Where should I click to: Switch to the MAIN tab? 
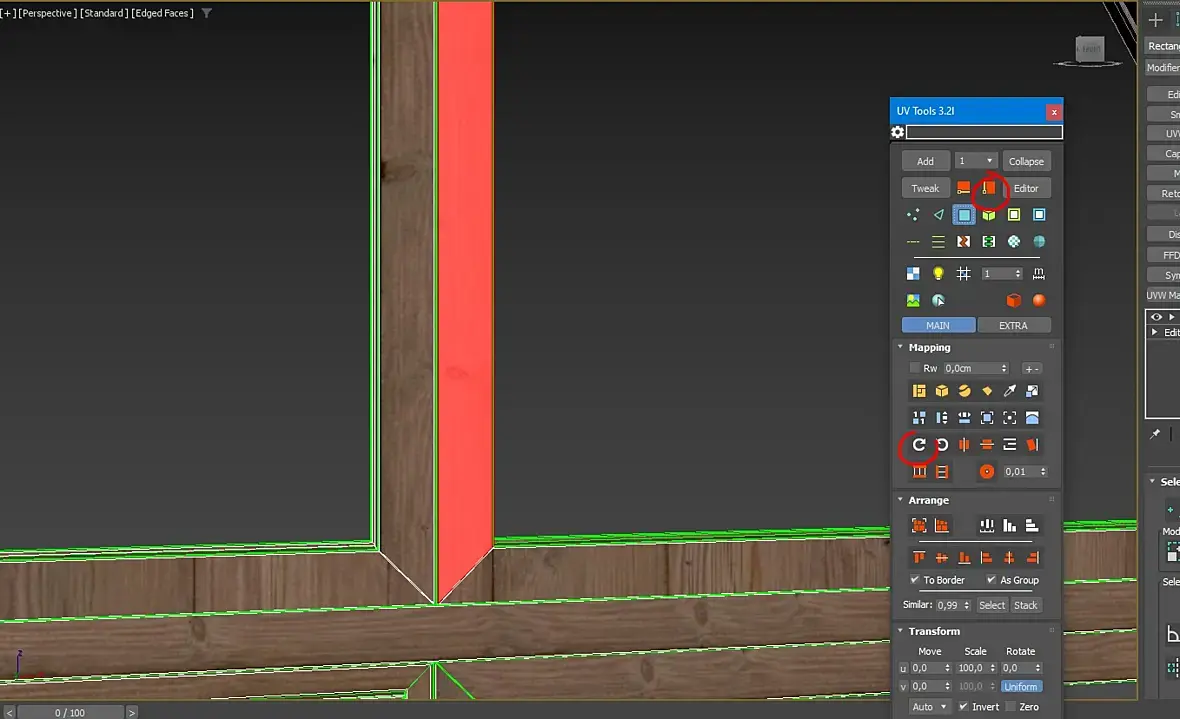coord(938,325)
